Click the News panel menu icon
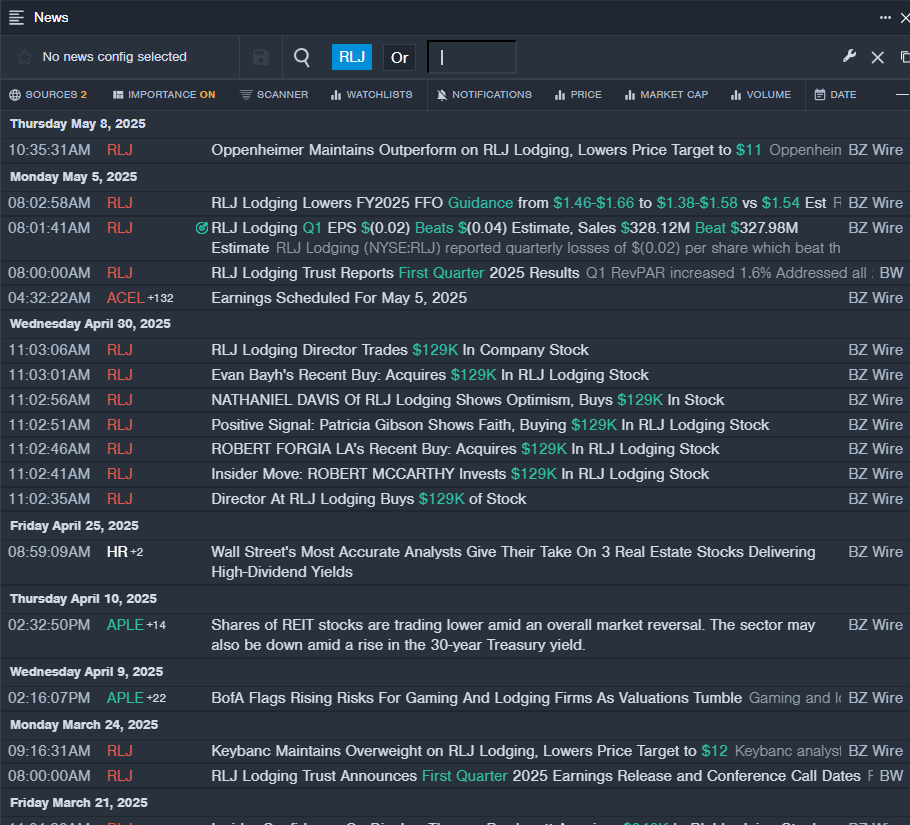The image size is (910, 825). pyautogui.click(x=16, y=17)
